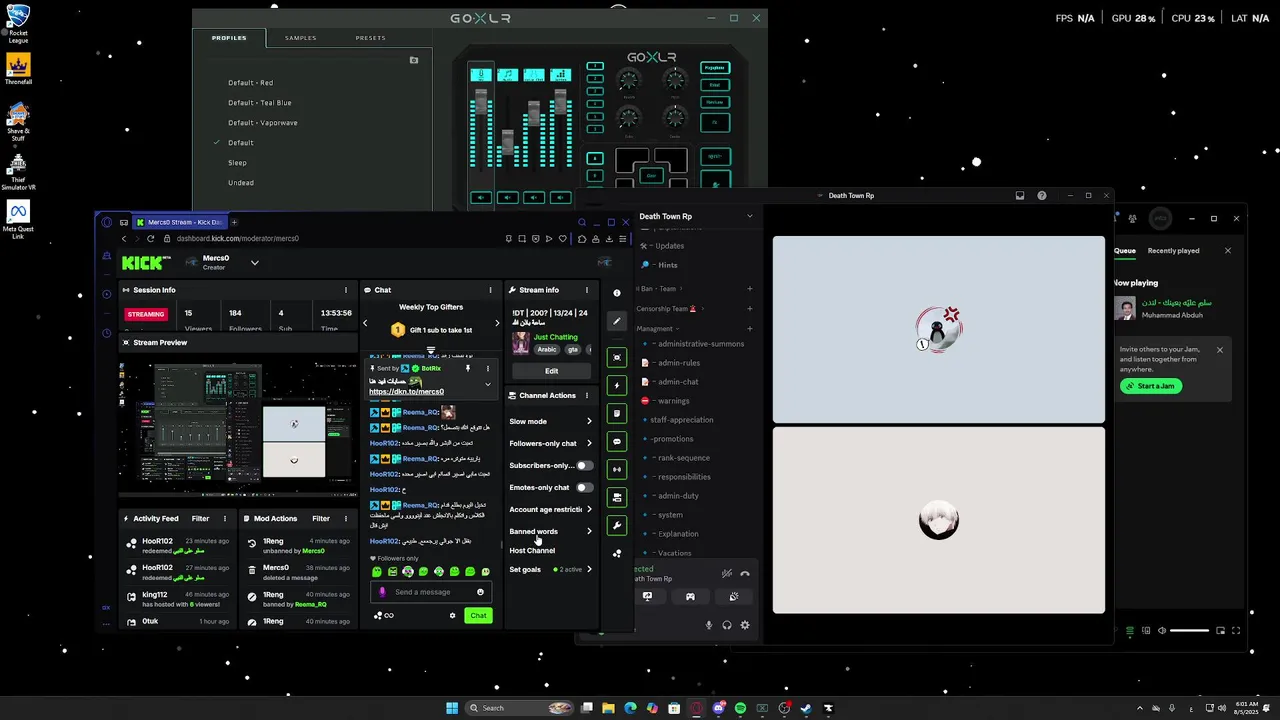Open Discord inbox icon
Screen dimensions: 1280x720
pos(1020,196)
